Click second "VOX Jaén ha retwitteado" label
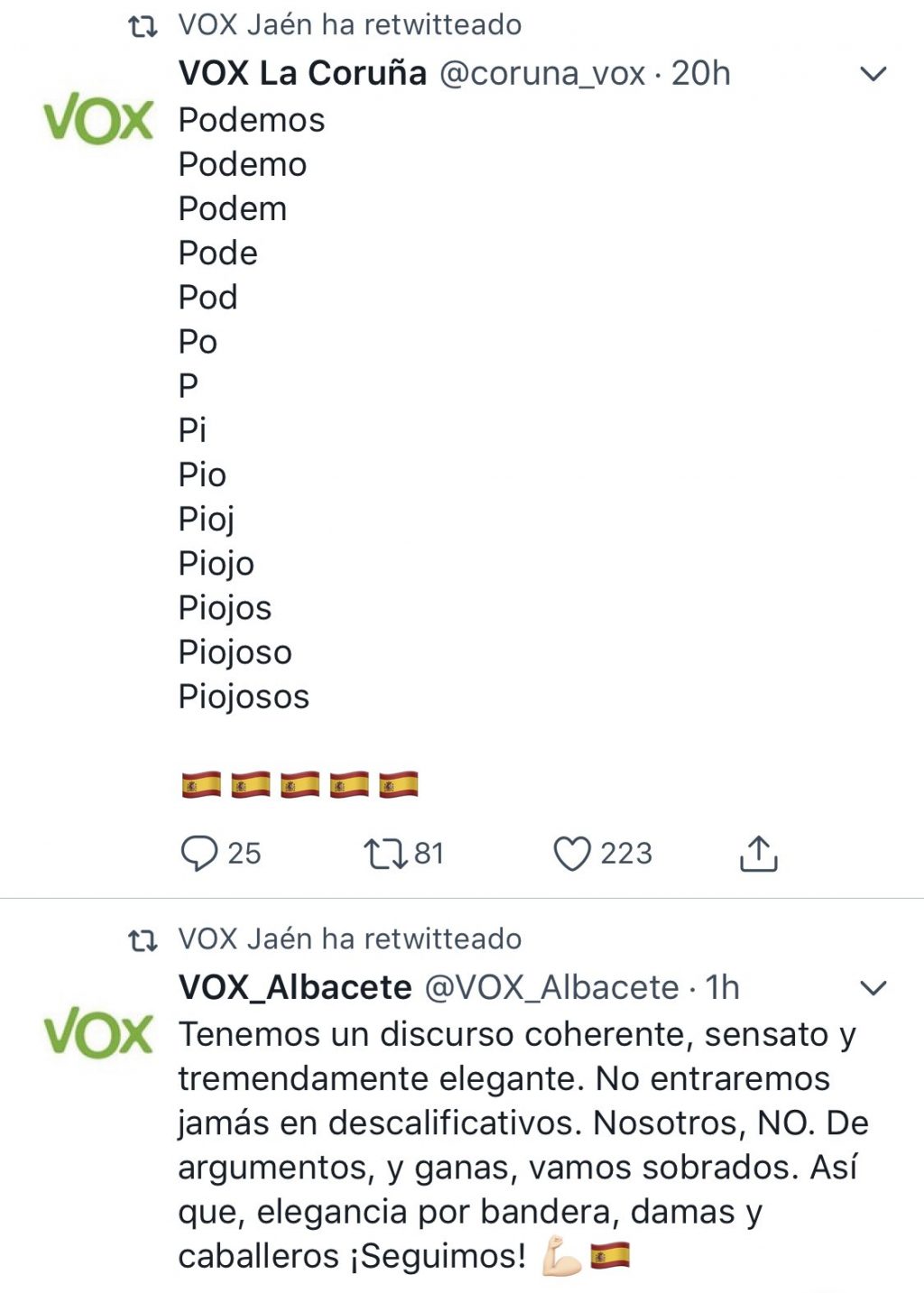Viewport: 924px width, 1293px height. tap(350, 939)
